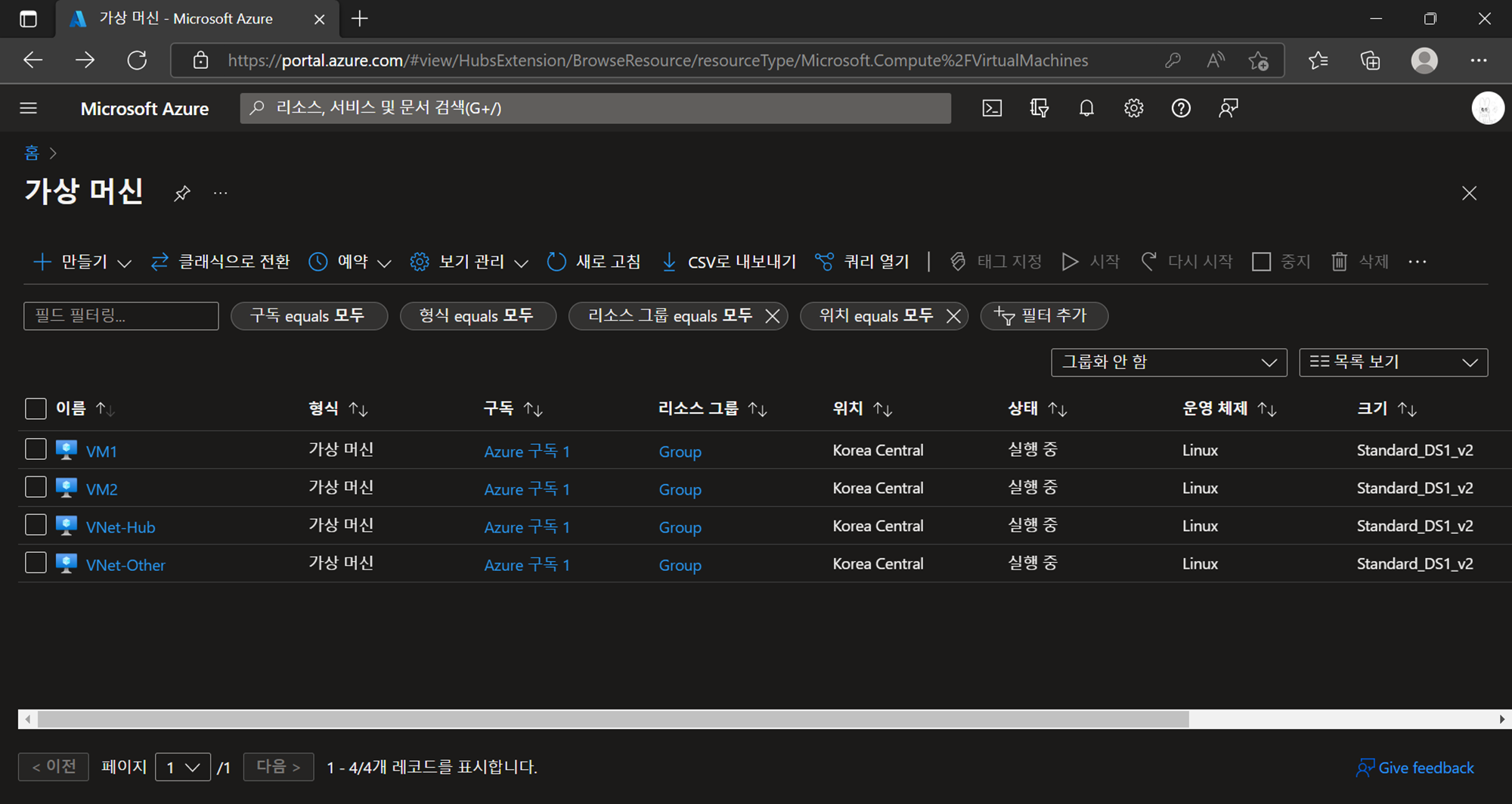Open the VM1 link
1512x804 pixels.
(101, 452)
